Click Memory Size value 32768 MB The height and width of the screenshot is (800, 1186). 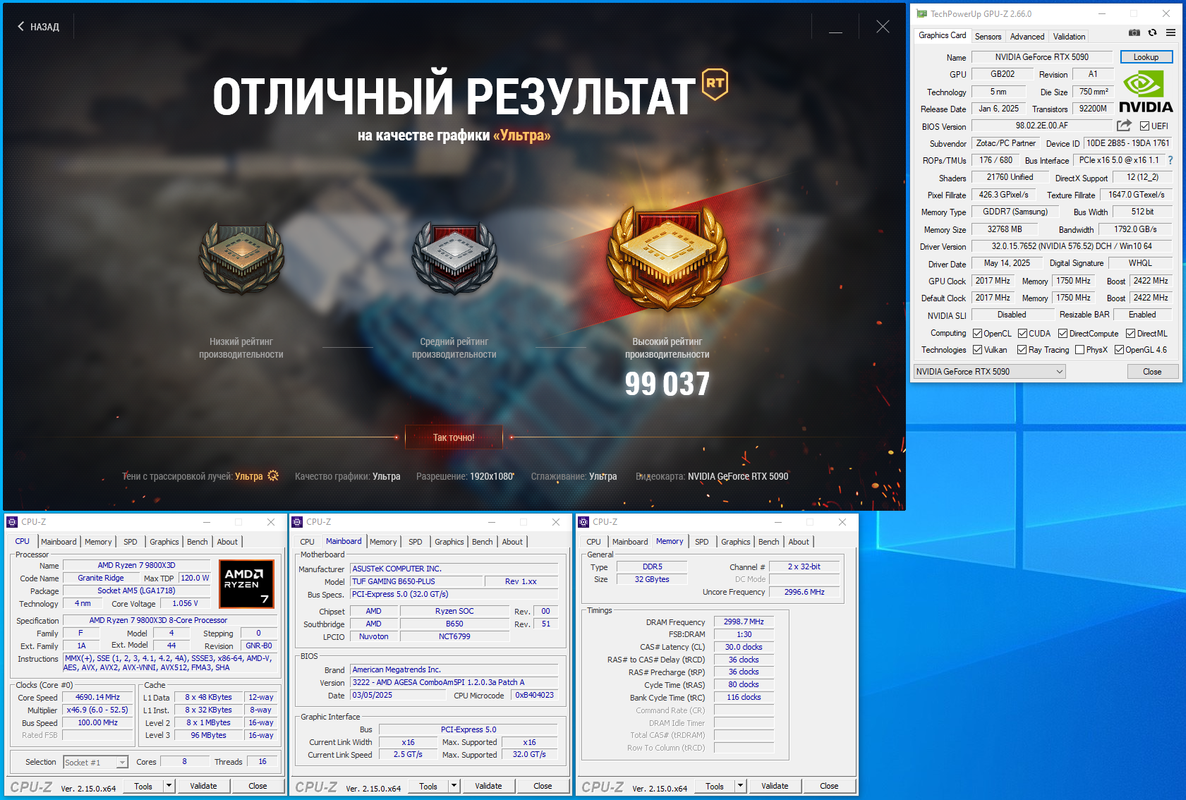point(1004,229)
